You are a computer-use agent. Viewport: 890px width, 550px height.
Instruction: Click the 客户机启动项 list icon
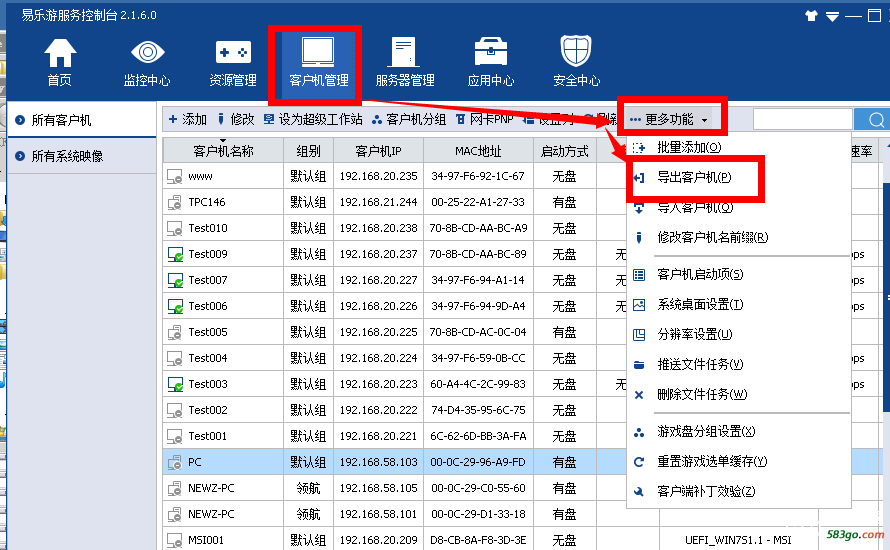click(x=639, y=275)
